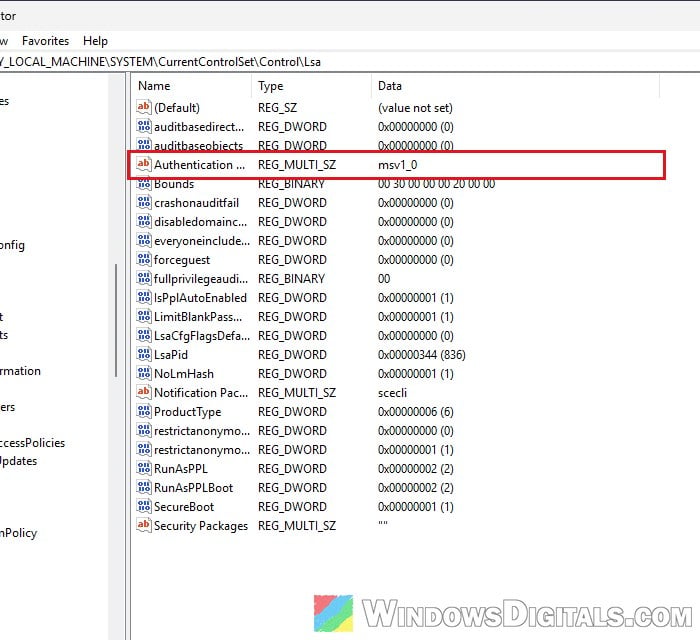
Task: Click the SecureBoot value name
Action: tap(184, 507)
